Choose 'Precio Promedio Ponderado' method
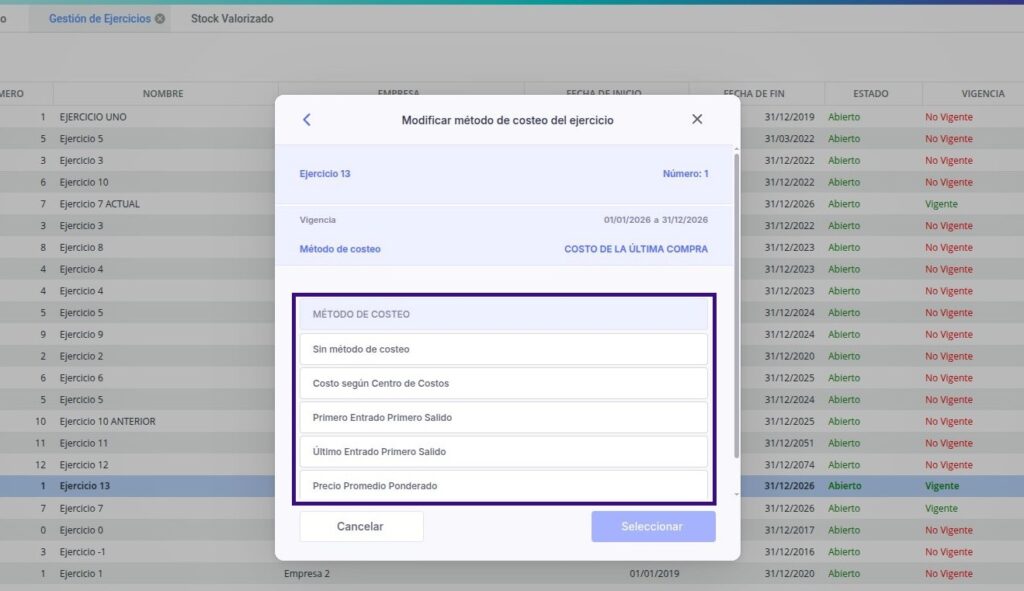Screen dimensions: 1024x591 click(503, 485)
